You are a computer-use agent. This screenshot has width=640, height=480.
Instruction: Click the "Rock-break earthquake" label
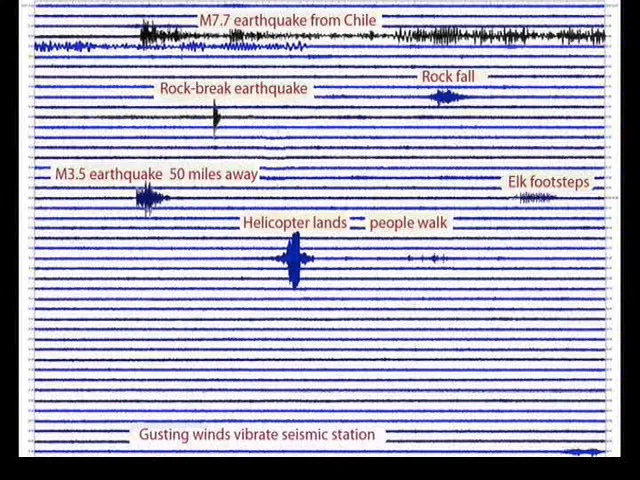tap(233, 89)
